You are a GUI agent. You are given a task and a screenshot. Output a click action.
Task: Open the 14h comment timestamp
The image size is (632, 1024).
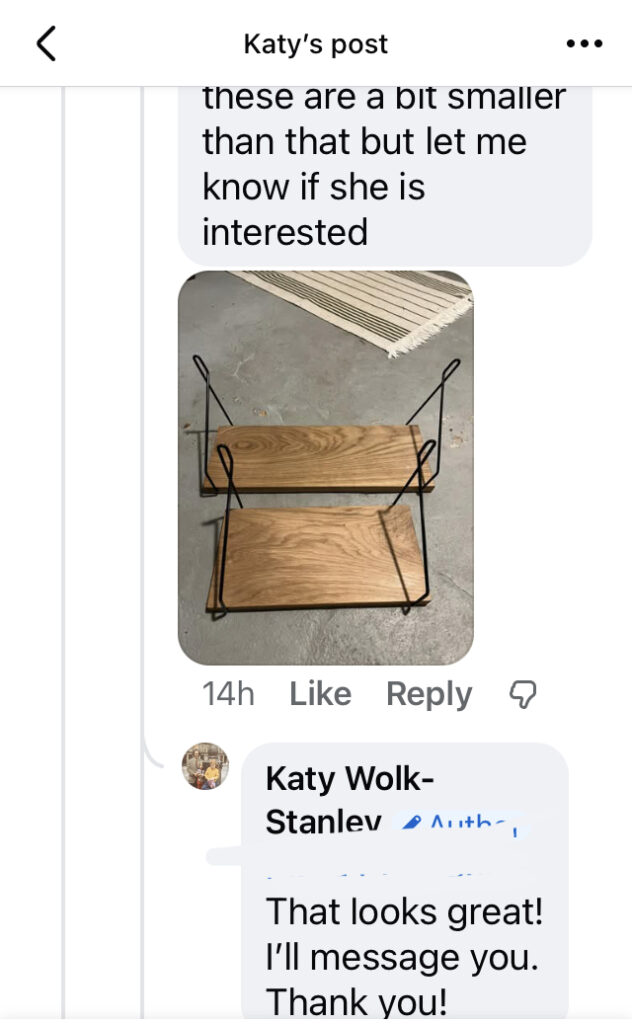(228, 694)
